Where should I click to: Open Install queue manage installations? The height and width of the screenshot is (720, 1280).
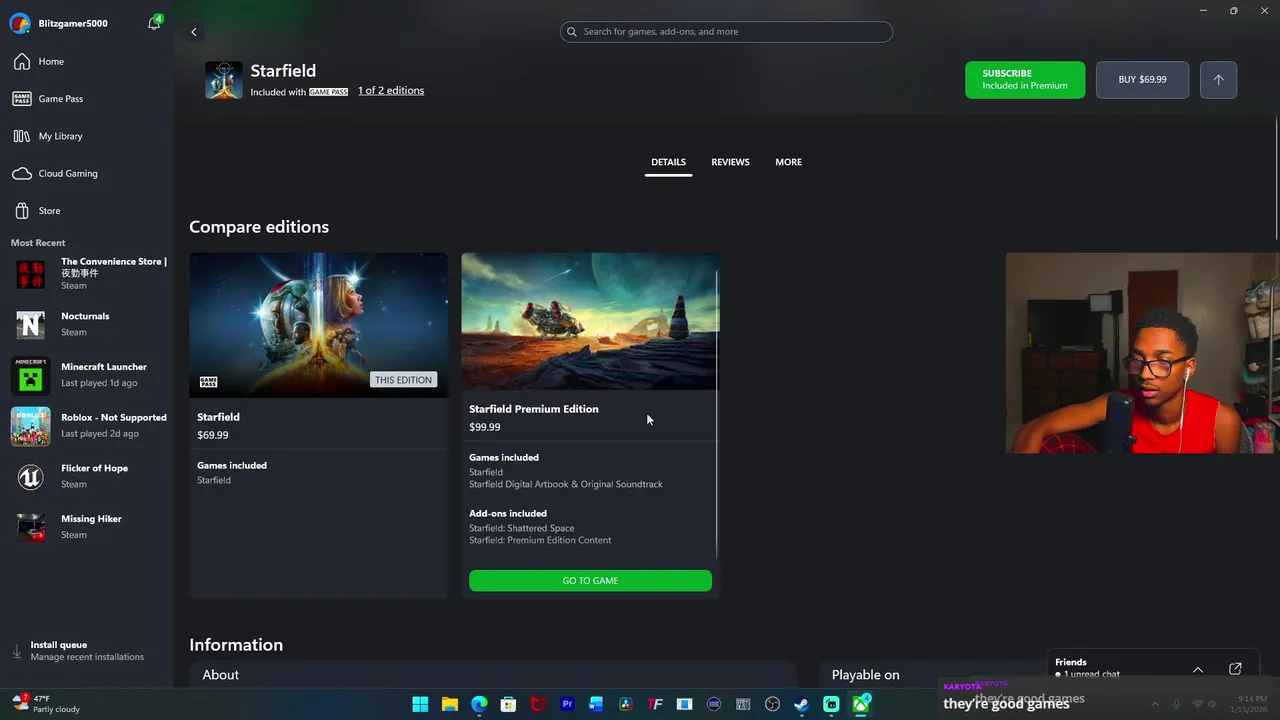tap(86, 651)
